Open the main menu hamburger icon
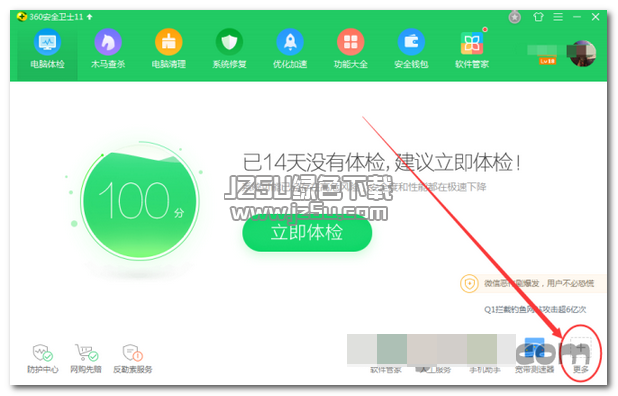The width and height of the screenshot is (618, 396). coord(558,17)
